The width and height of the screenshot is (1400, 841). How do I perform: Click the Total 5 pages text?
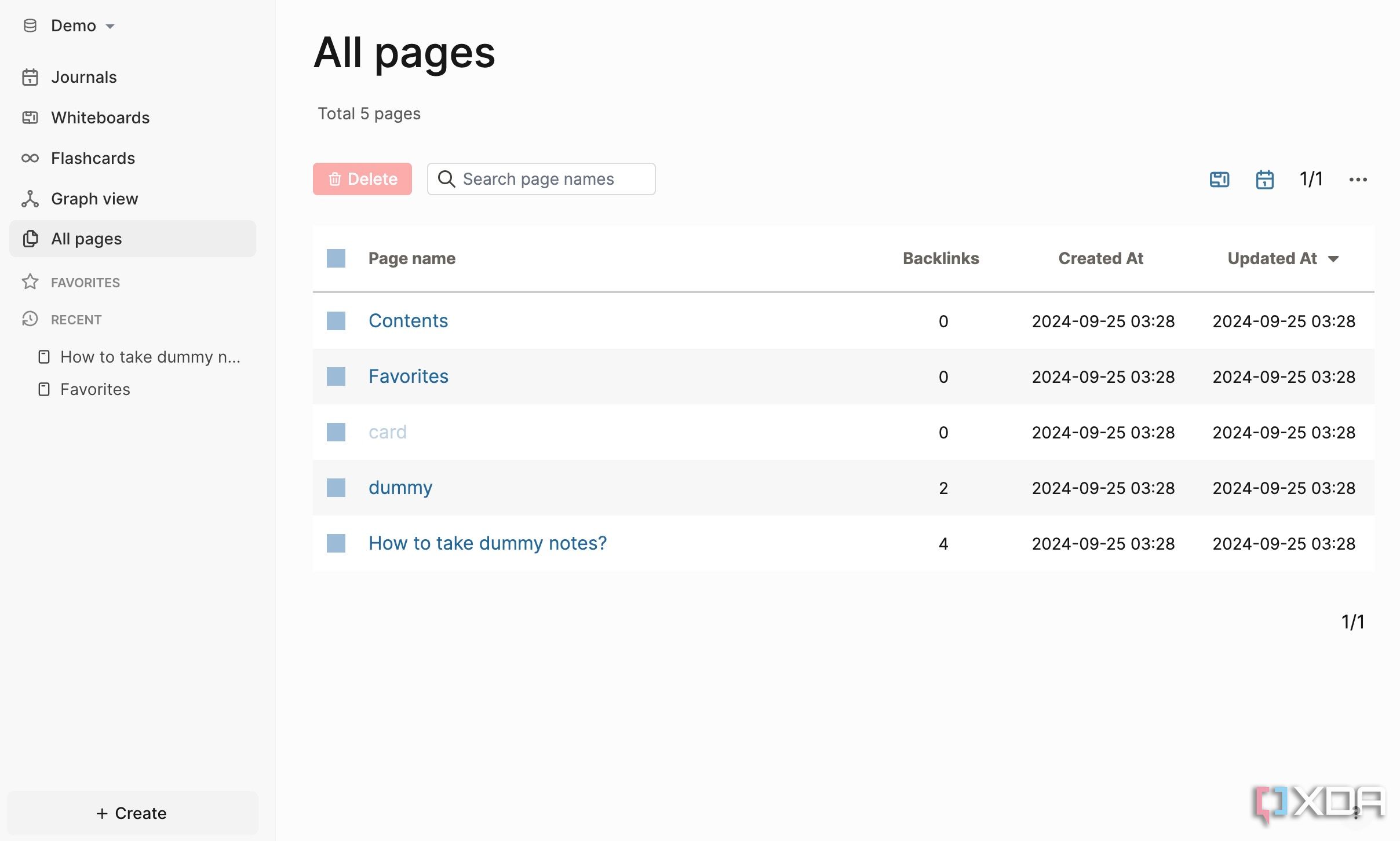point(369,114)
